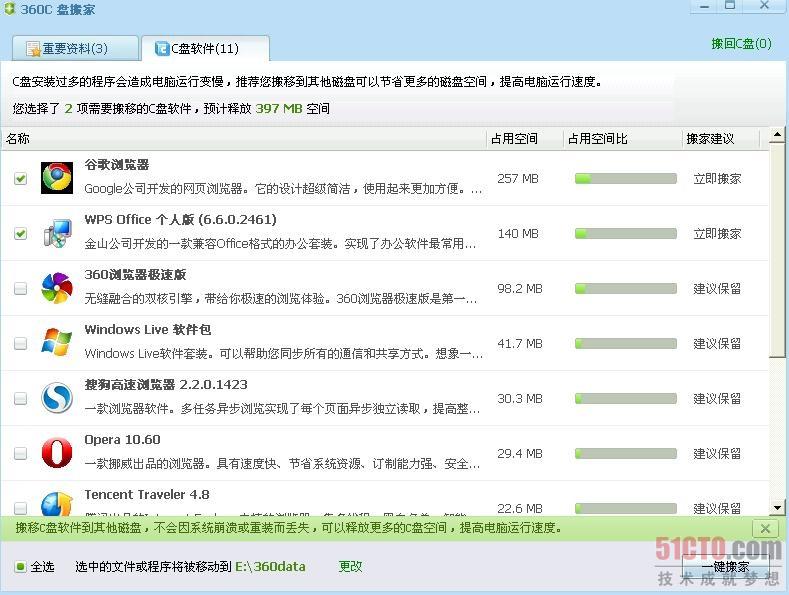Select the WPS Office 个人版 title text
Screen dimensions: 789x595
tap(181, 219)
